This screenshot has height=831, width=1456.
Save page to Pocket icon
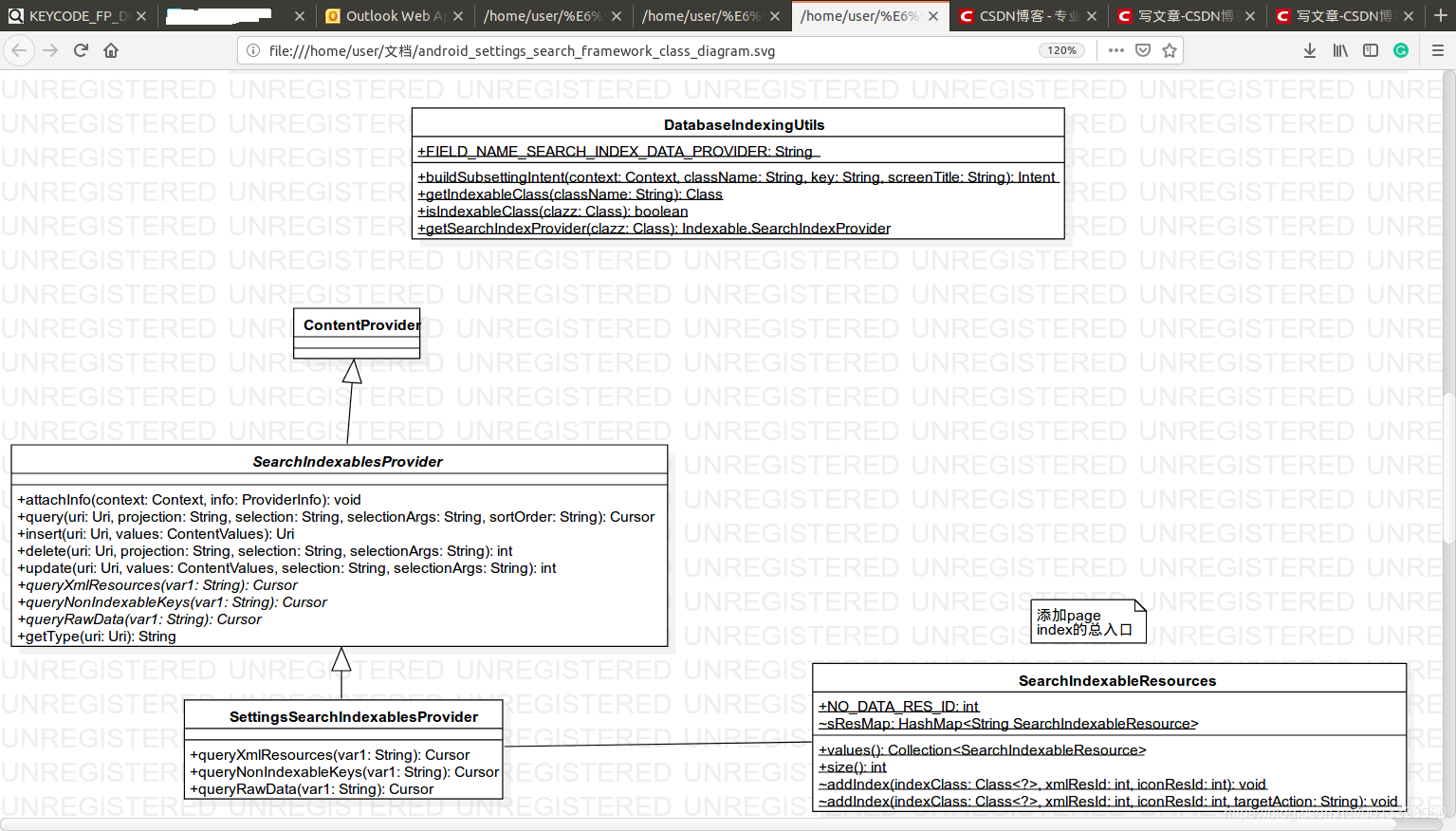1143,50
